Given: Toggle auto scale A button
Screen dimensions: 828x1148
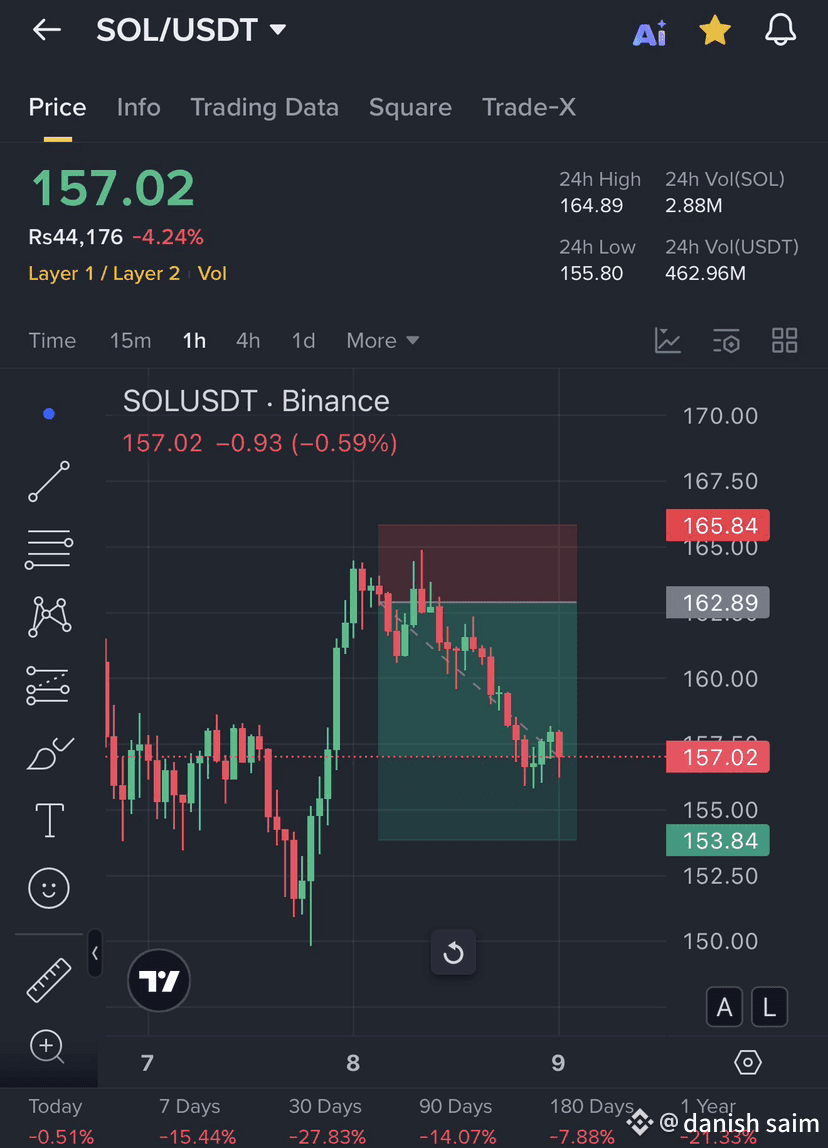Looking at the screenshot, I should [724, 1007].
